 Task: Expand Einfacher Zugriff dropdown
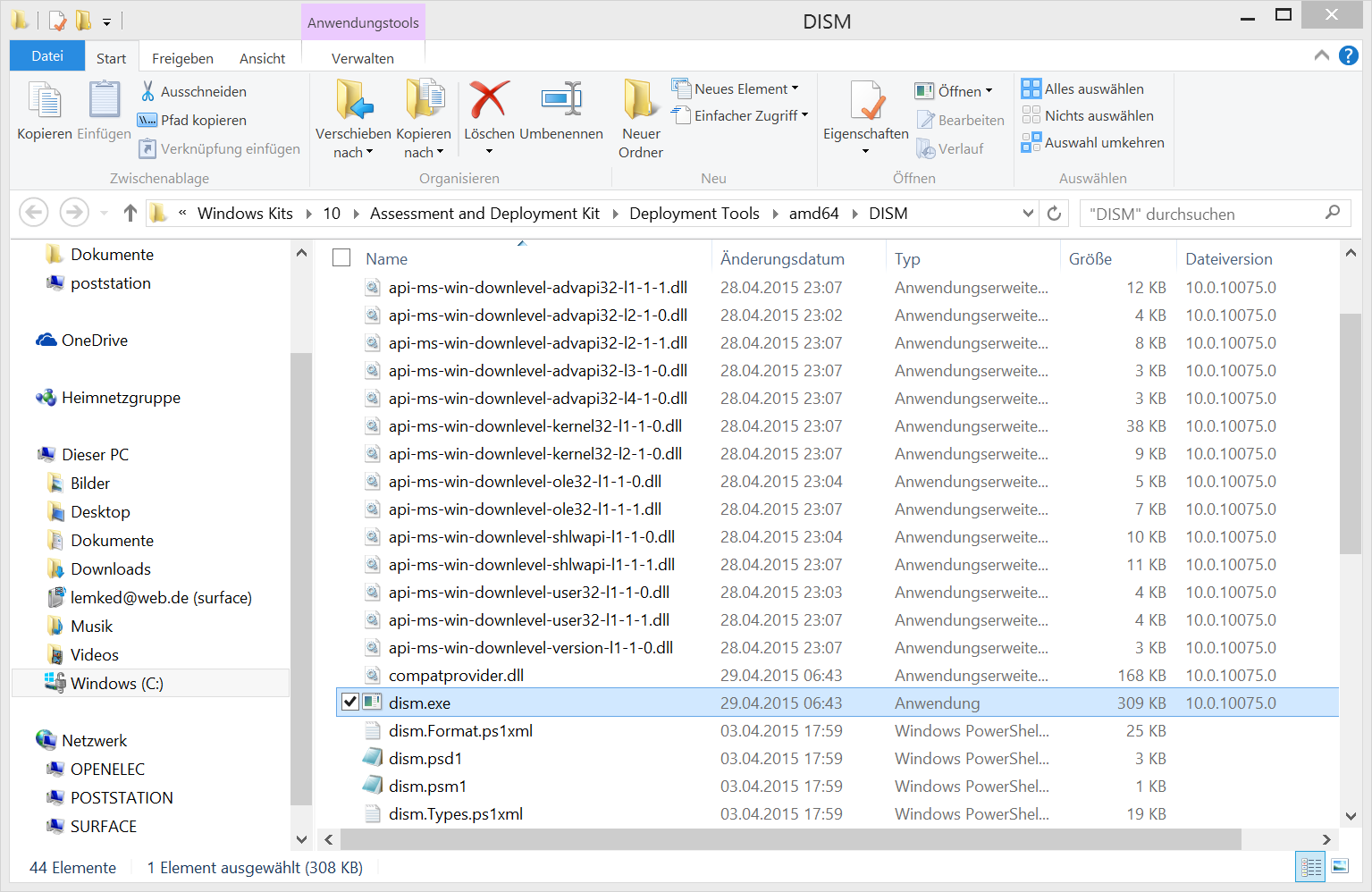(805, 115)
